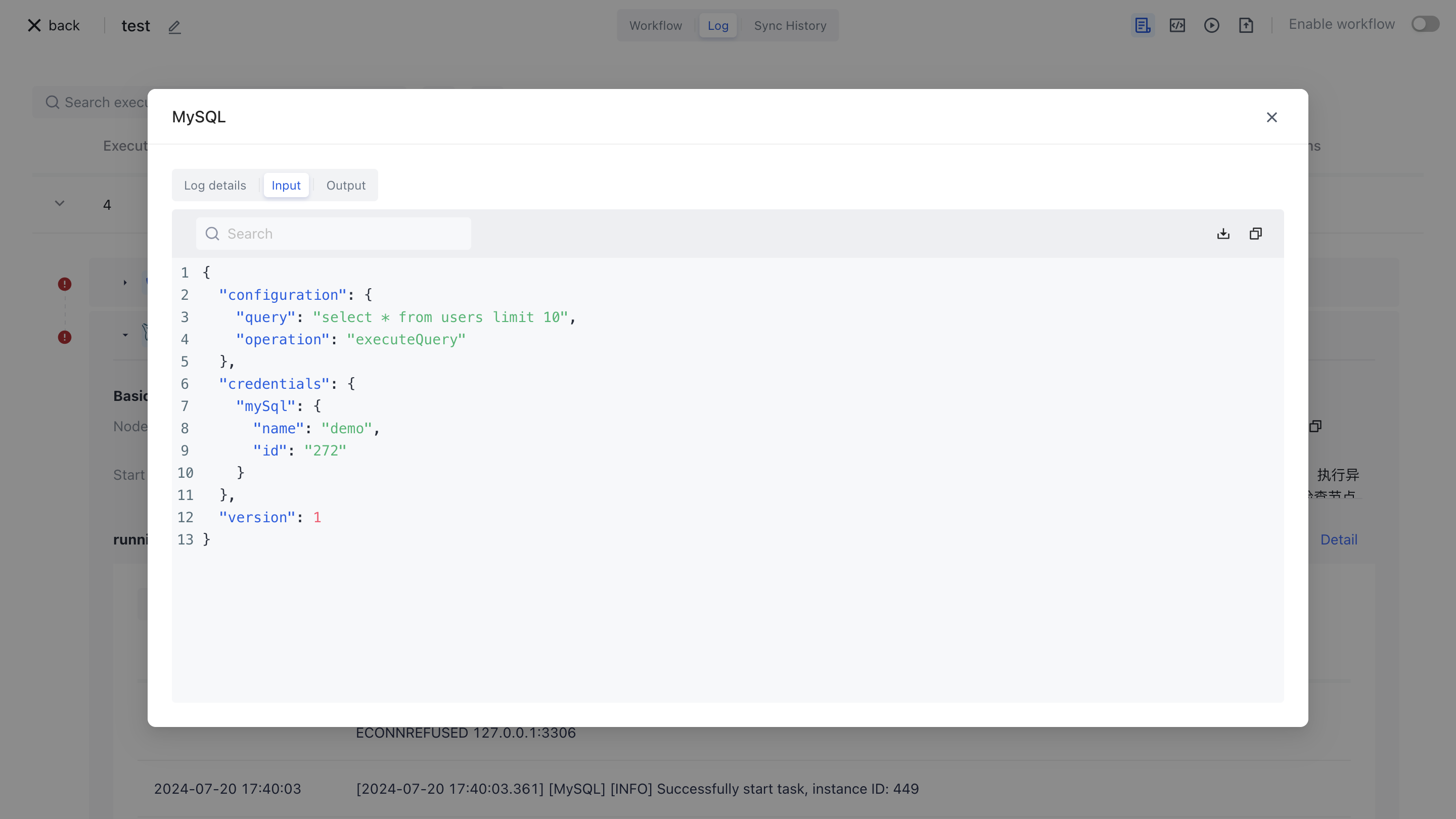Open the Log details tab

tap(215, 186)
